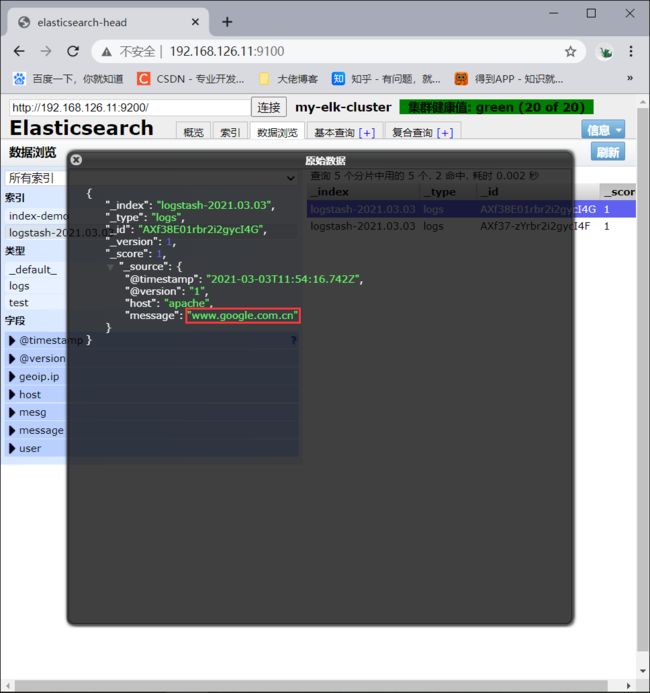Screen dimensions: 650x693
Task: Select the index-demo index
Action: point(38,216)
